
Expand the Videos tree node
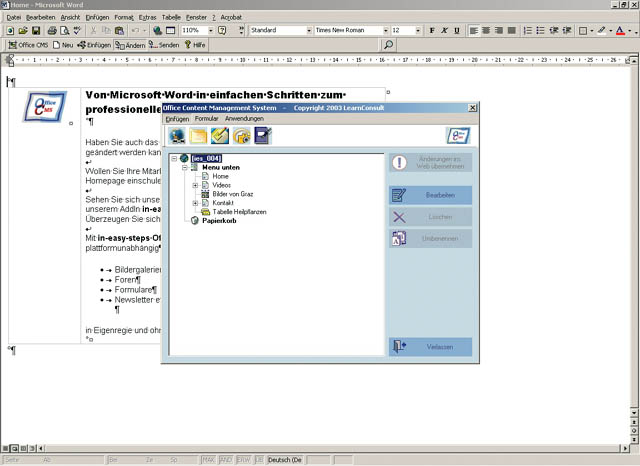pos(195,185)
